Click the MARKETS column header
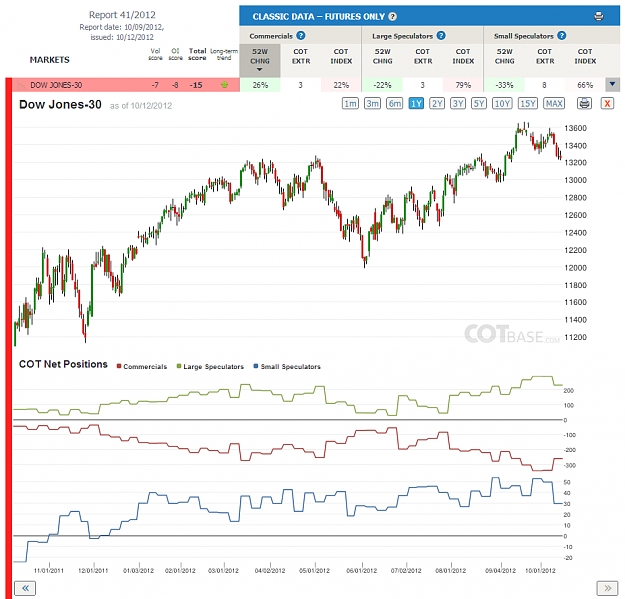This screenshot has height=599, width=625. tap(49, 60)
